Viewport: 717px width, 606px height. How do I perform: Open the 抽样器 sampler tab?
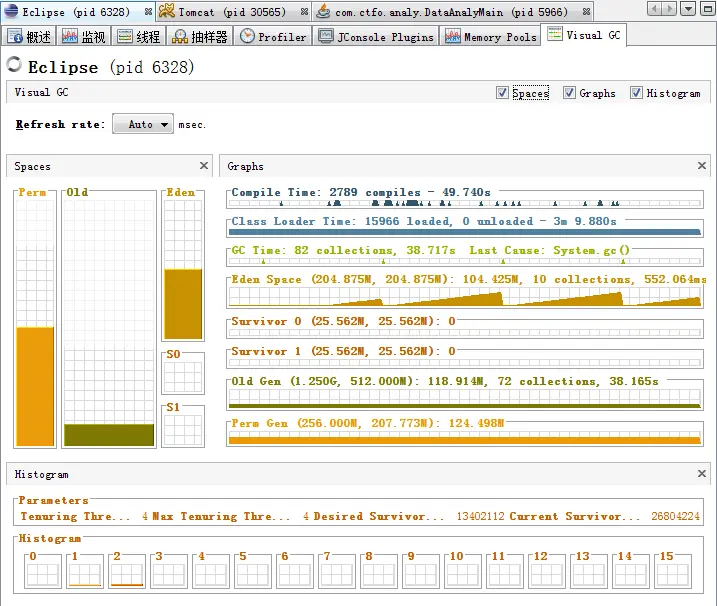(199, 36)
